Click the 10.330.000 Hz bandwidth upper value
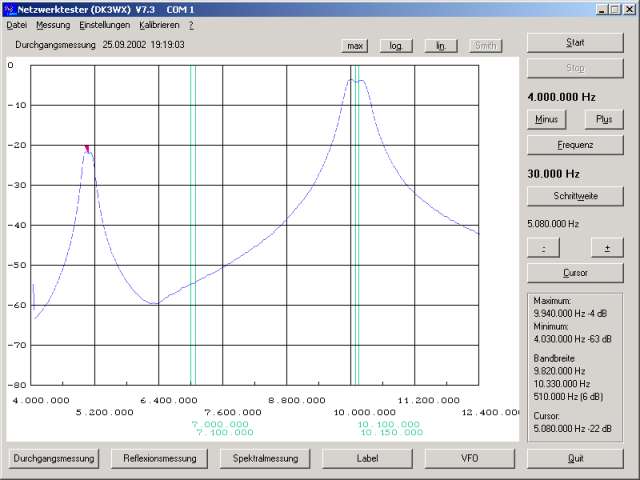640x480 pixels. click(x=562, y=384)
